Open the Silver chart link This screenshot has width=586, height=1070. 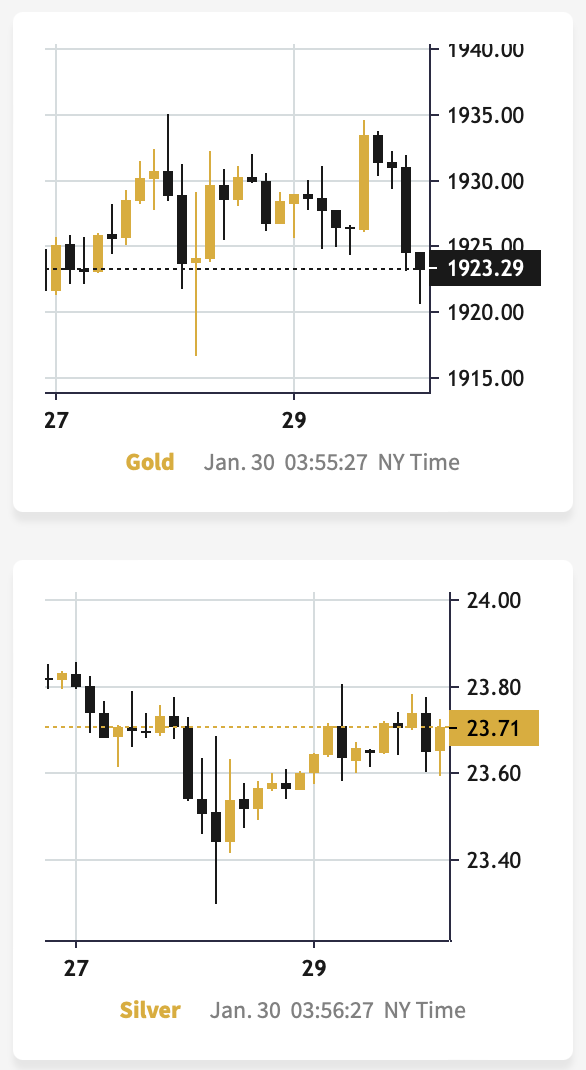(149, 1010)
